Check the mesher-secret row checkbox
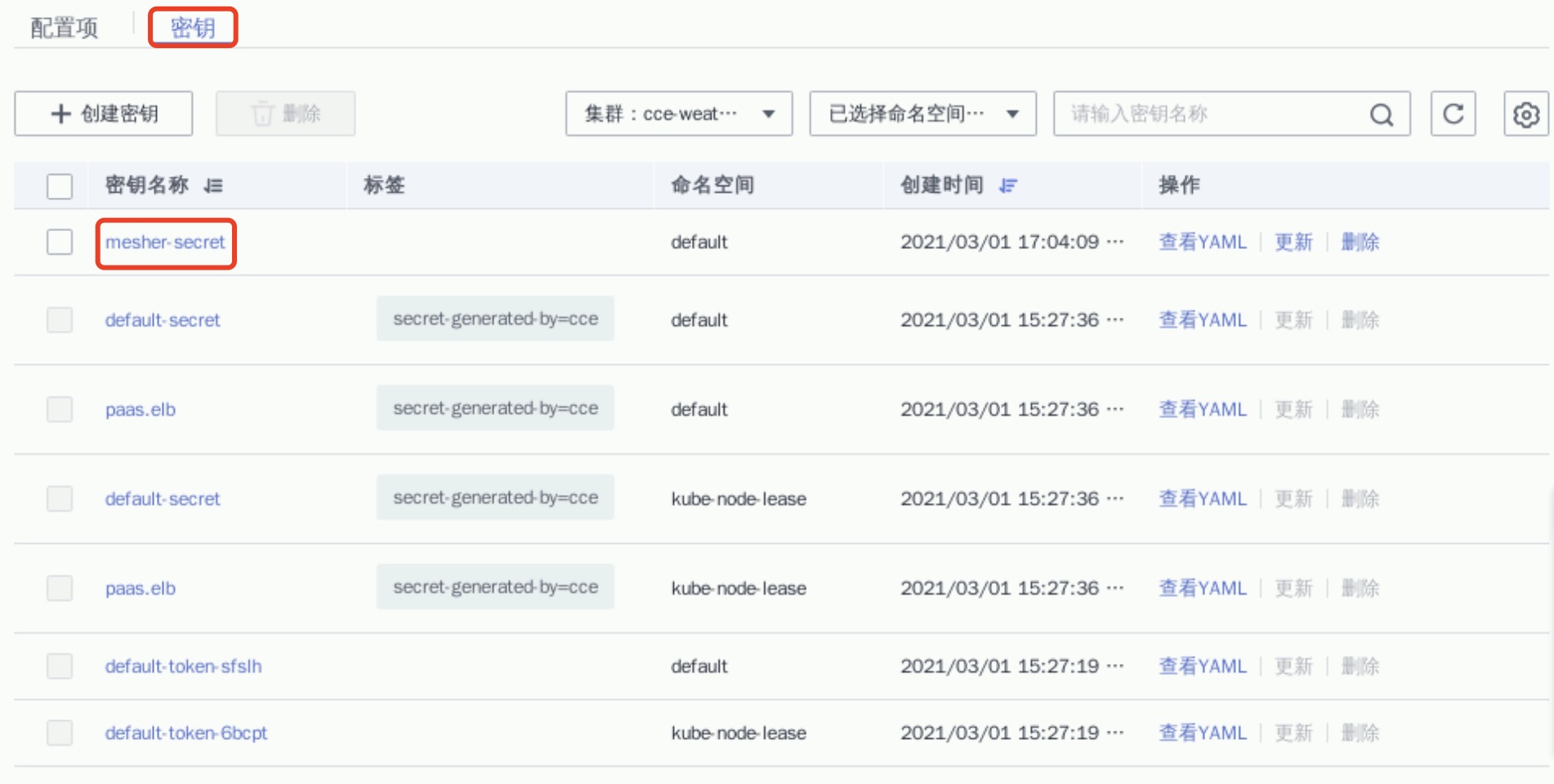 (x=60, y=242)
